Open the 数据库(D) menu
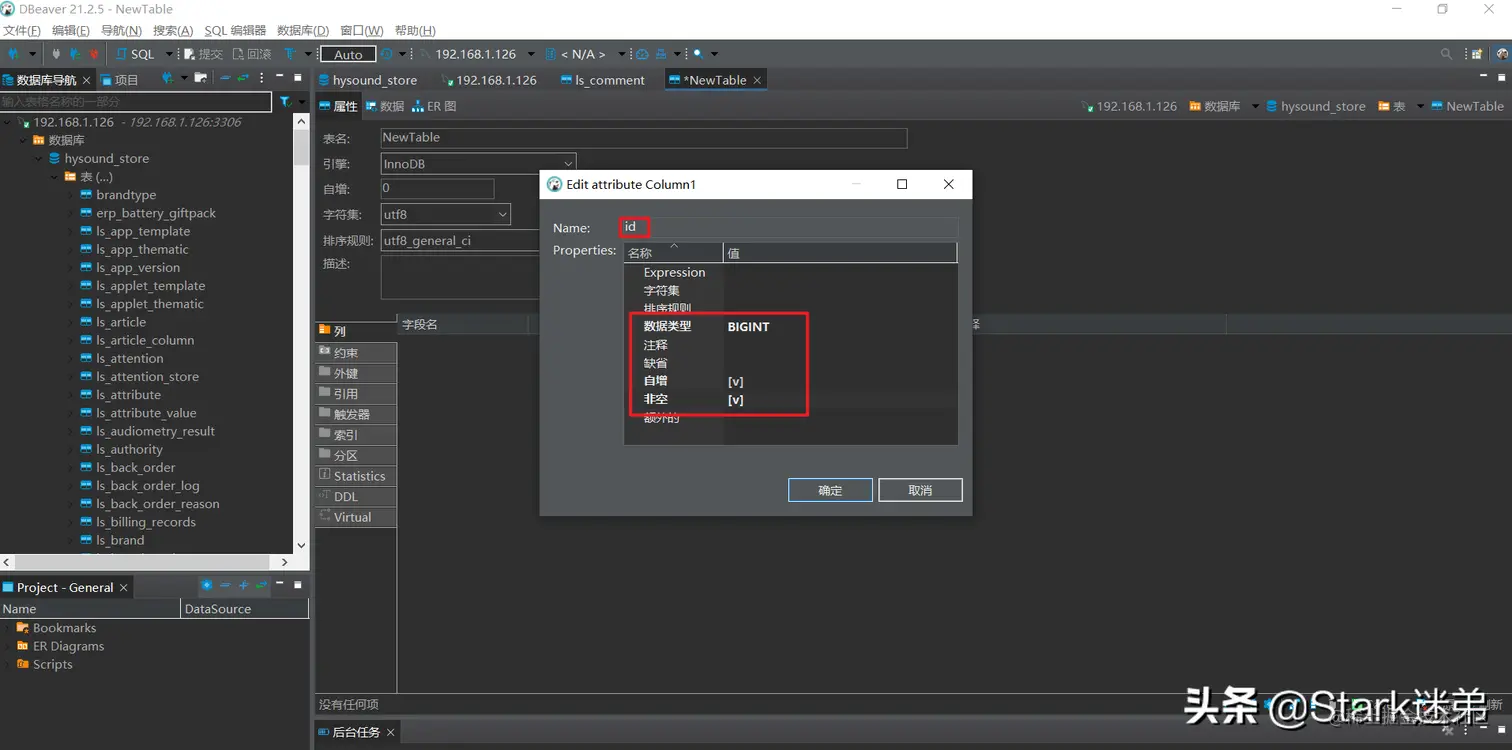 [302, 31]
